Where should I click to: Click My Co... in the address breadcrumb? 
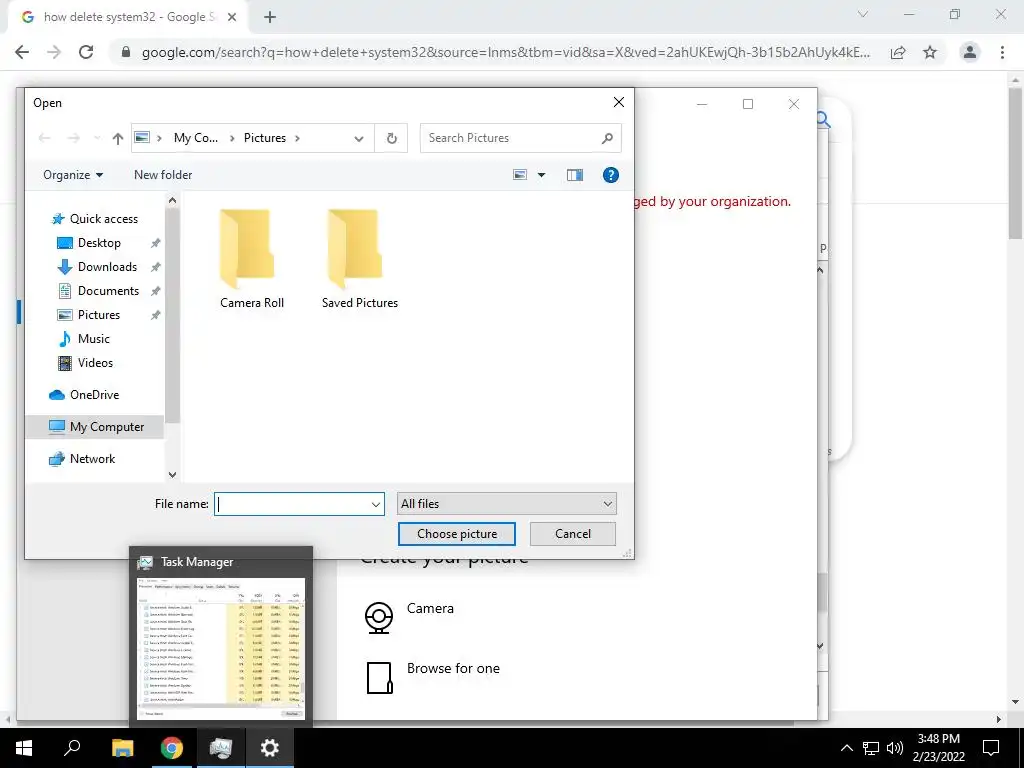point(195,138)
